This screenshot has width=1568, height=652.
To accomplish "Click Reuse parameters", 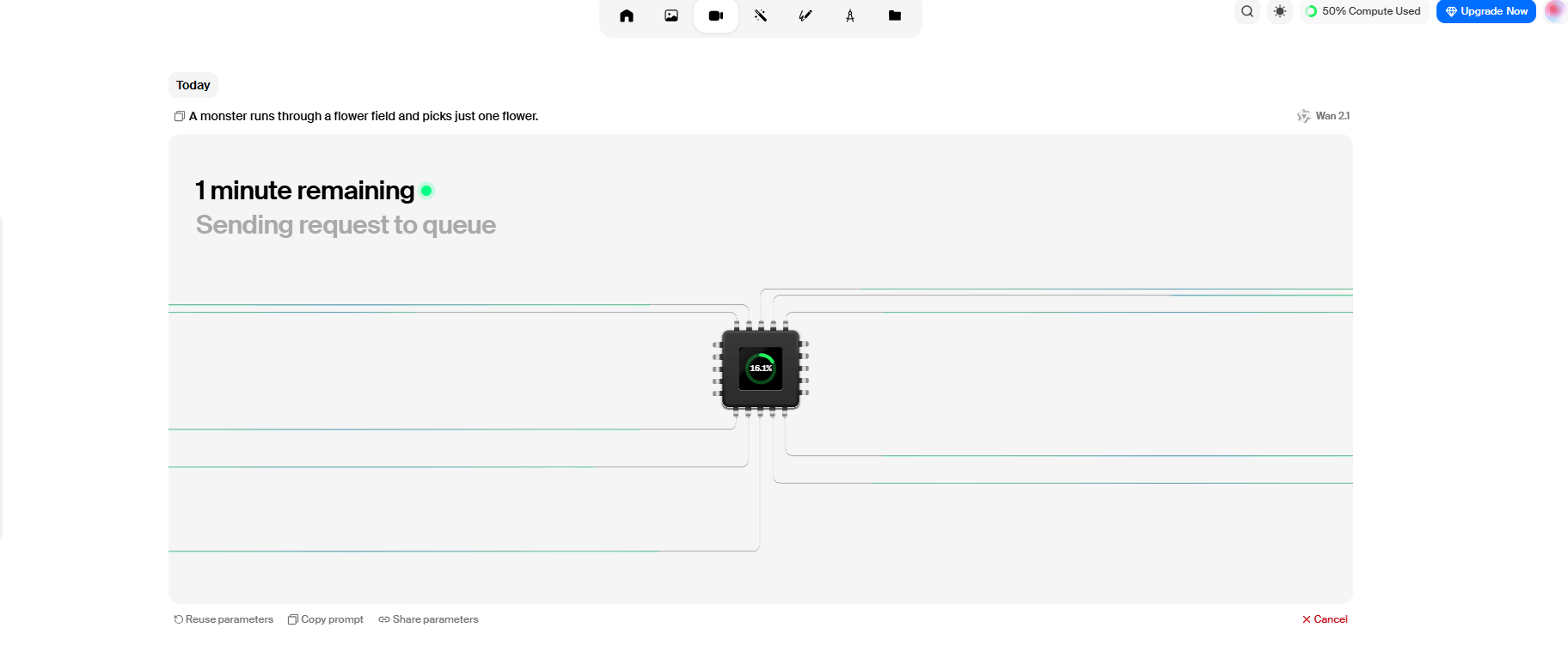I will [224, 619].
